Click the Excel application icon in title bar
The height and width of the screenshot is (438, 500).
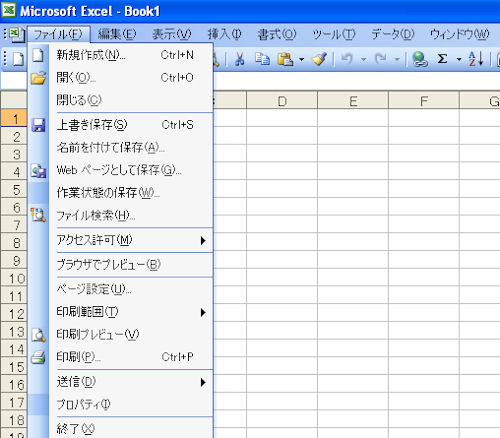point(9,9)
